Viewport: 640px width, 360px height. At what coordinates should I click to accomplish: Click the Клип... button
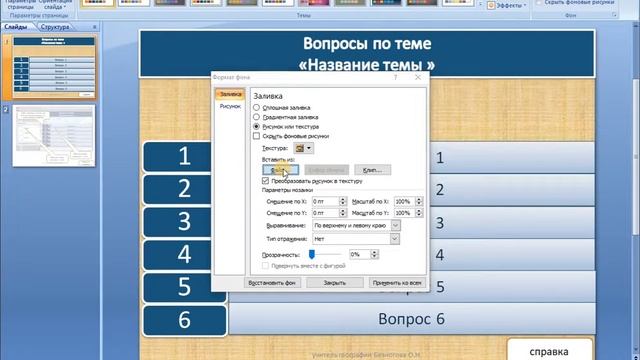click(372, 170)
